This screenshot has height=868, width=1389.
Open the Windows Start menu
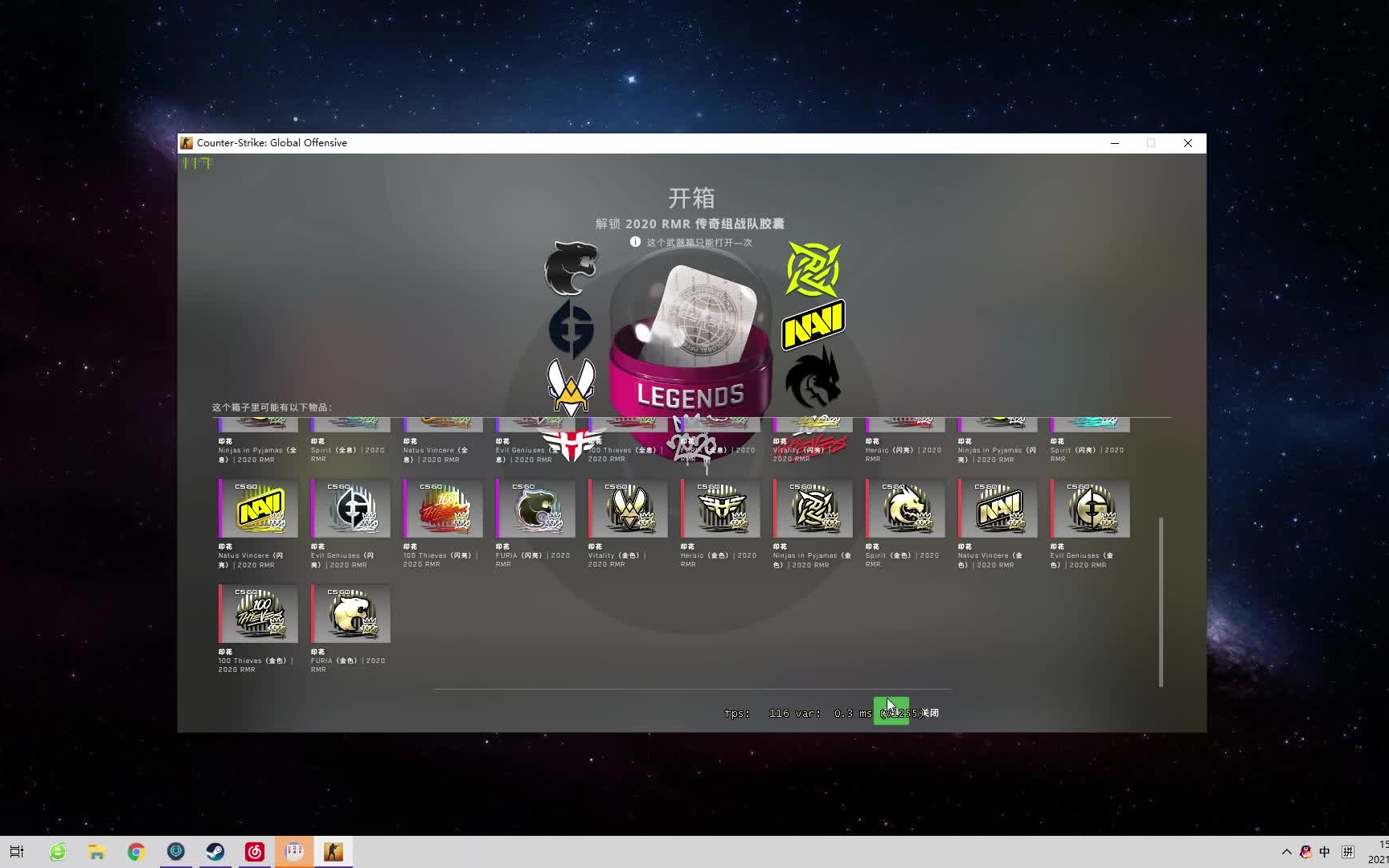(16, 851)
